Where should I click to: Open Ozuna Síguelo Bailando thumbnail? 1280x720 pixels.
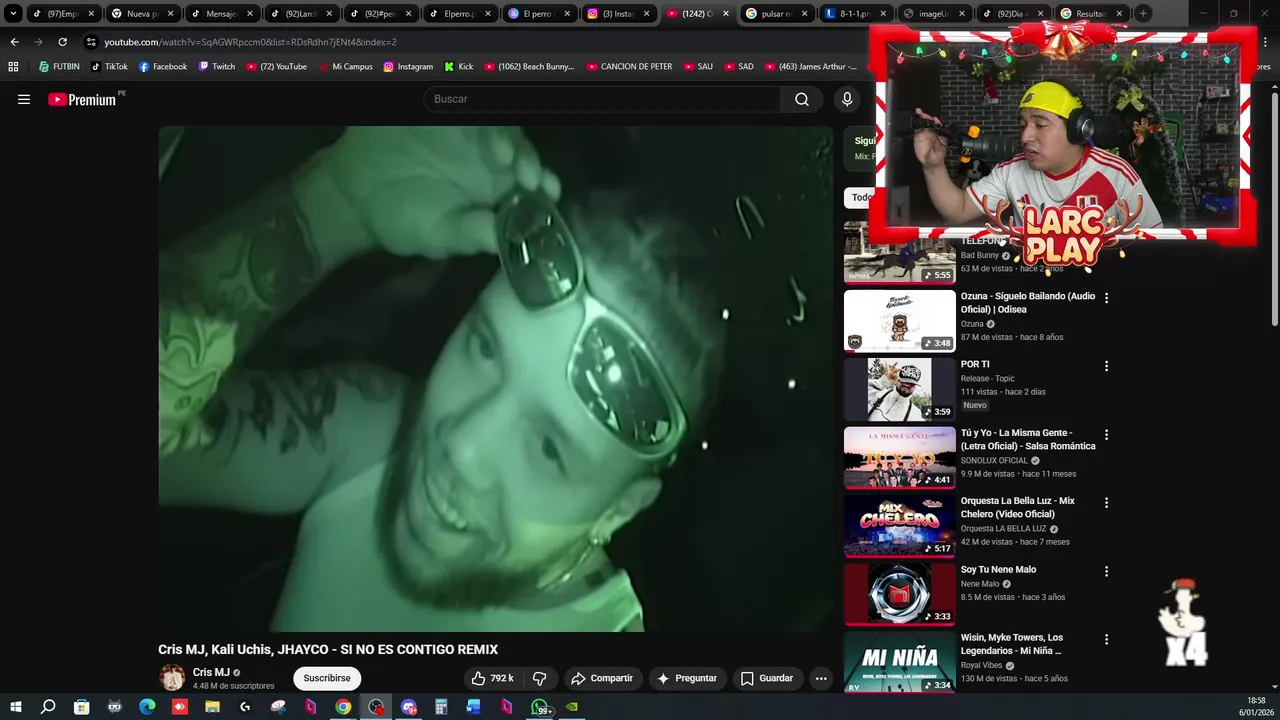click(900, 321)
